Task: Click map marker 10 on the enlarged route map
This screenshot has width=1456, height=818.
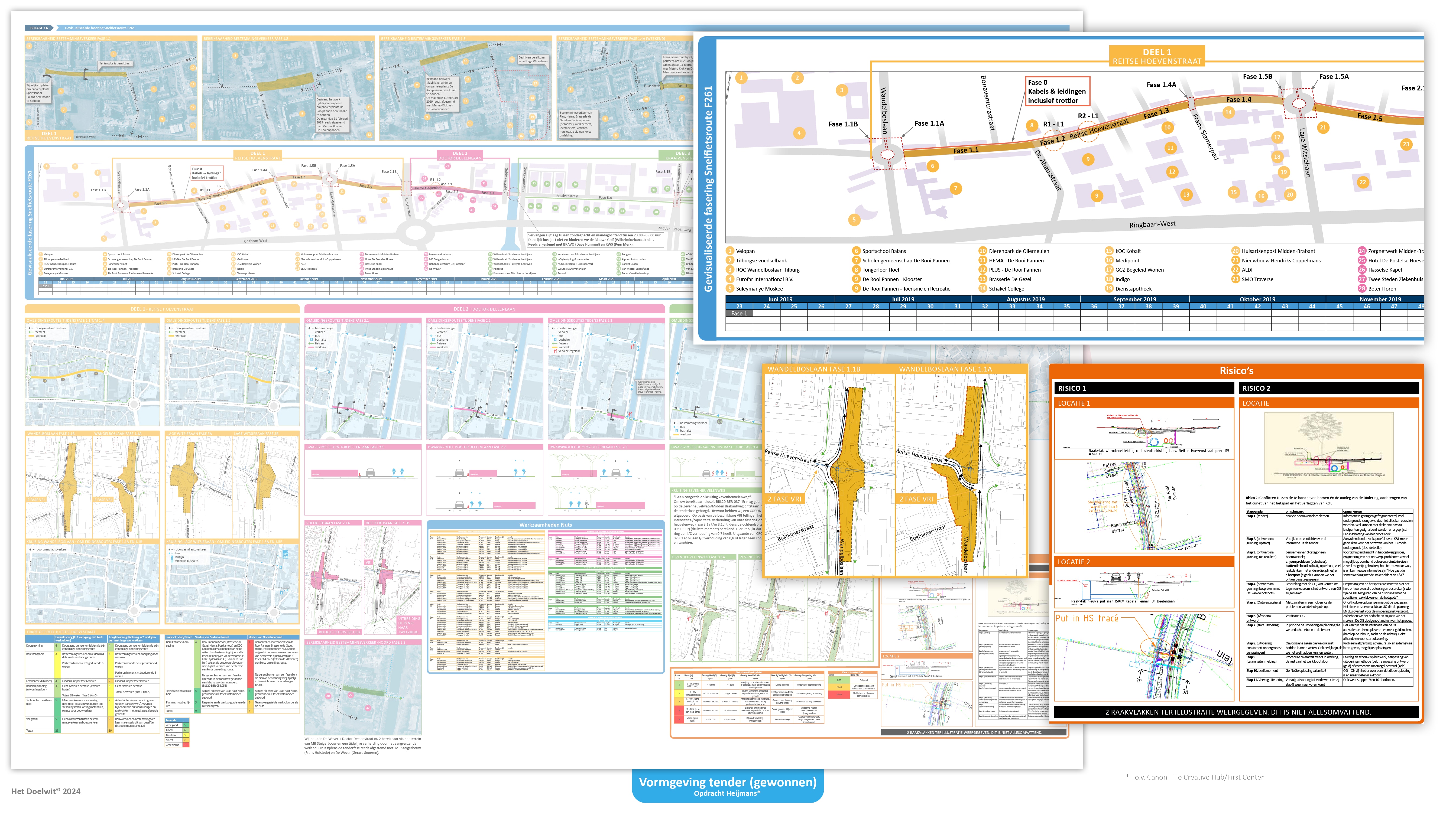Action: point(1167,128)
